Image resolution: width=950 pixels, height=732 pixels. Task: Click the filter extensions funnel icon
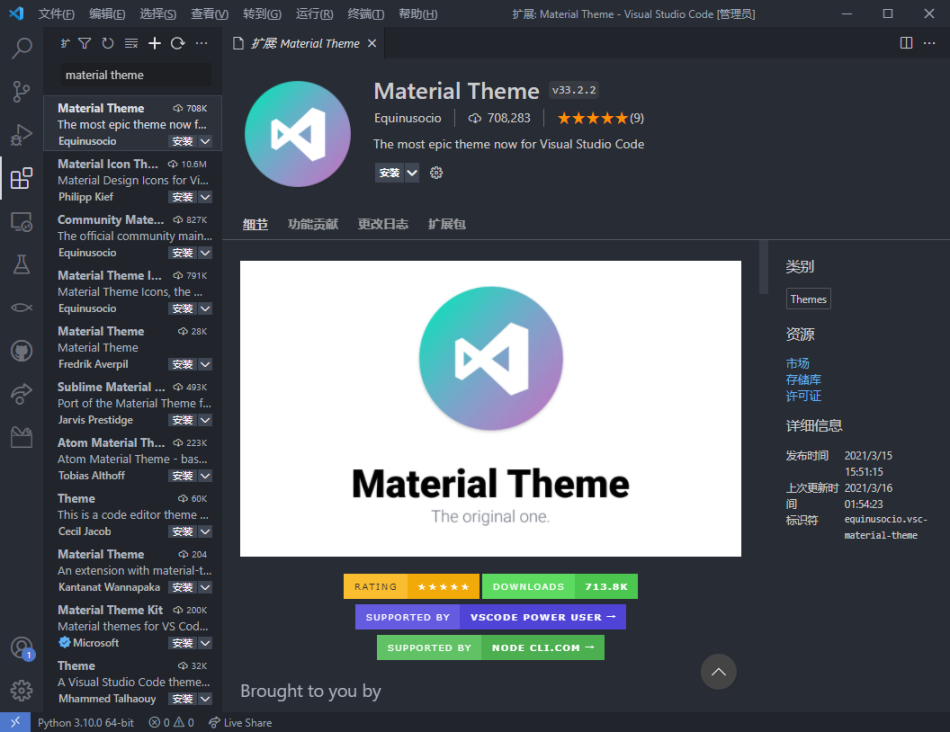coord(85,43)
